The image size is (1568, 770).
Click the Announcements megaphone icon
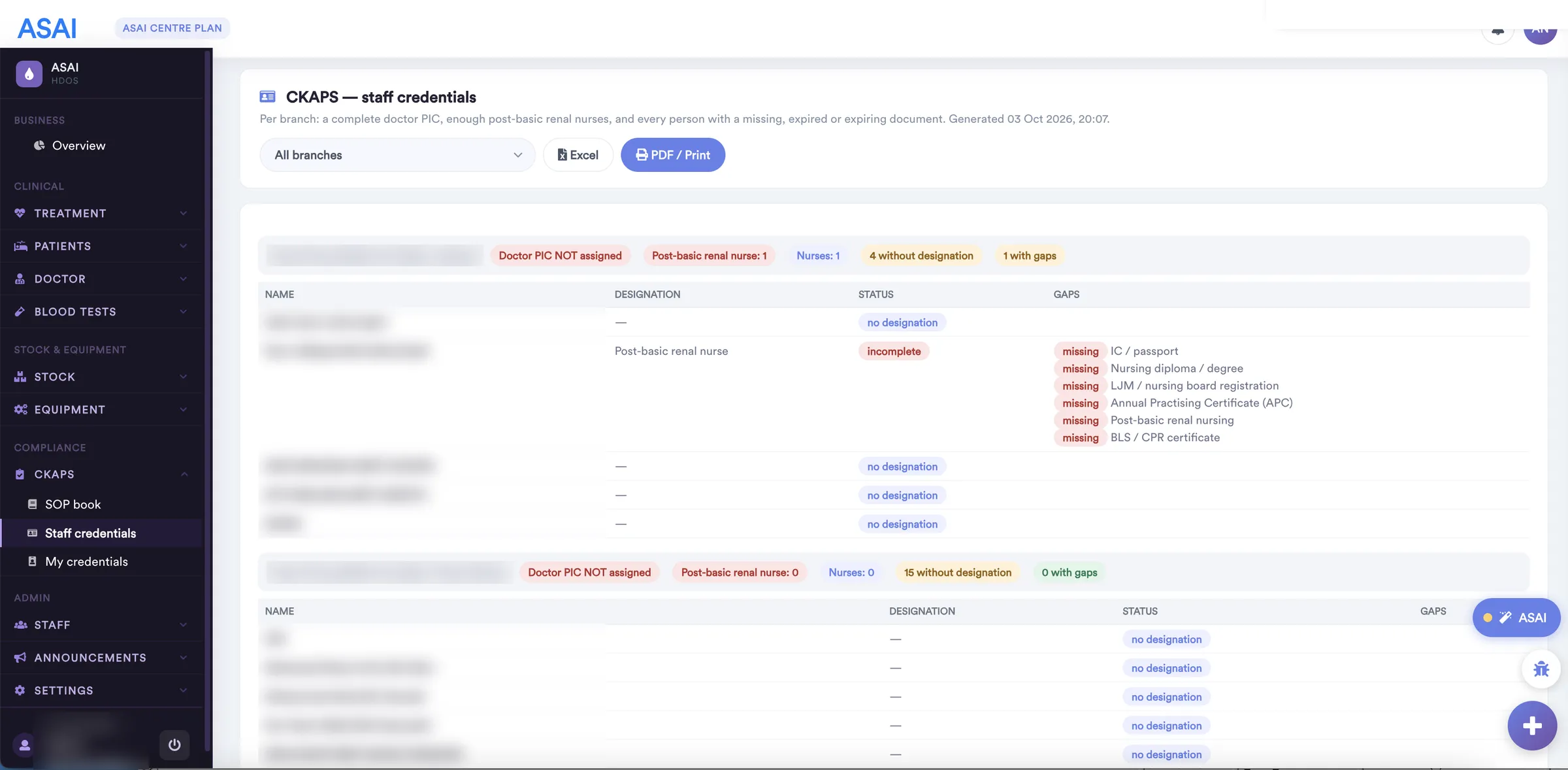(20, 658)
